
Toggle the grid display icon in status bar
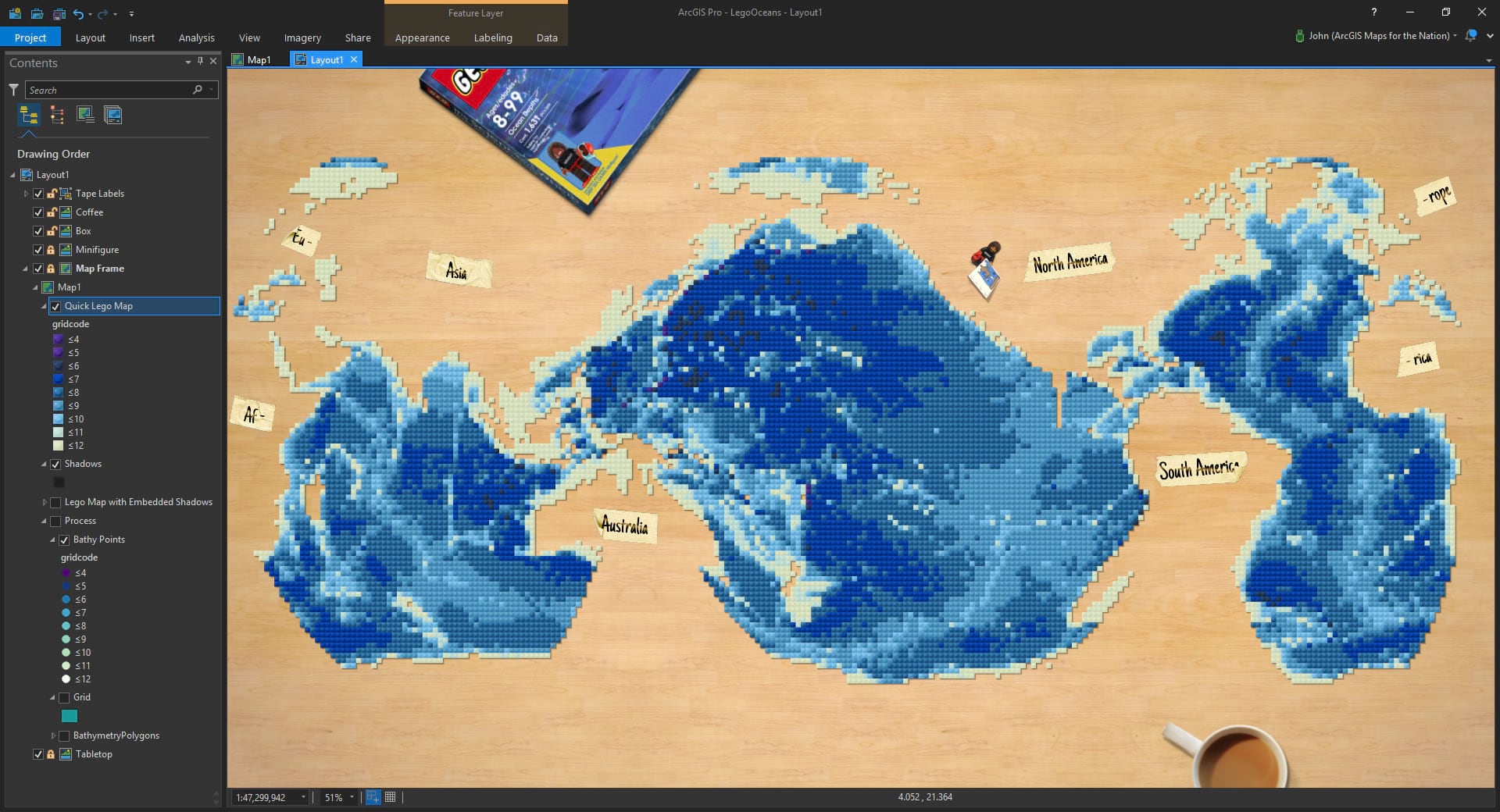click(391, 796)
